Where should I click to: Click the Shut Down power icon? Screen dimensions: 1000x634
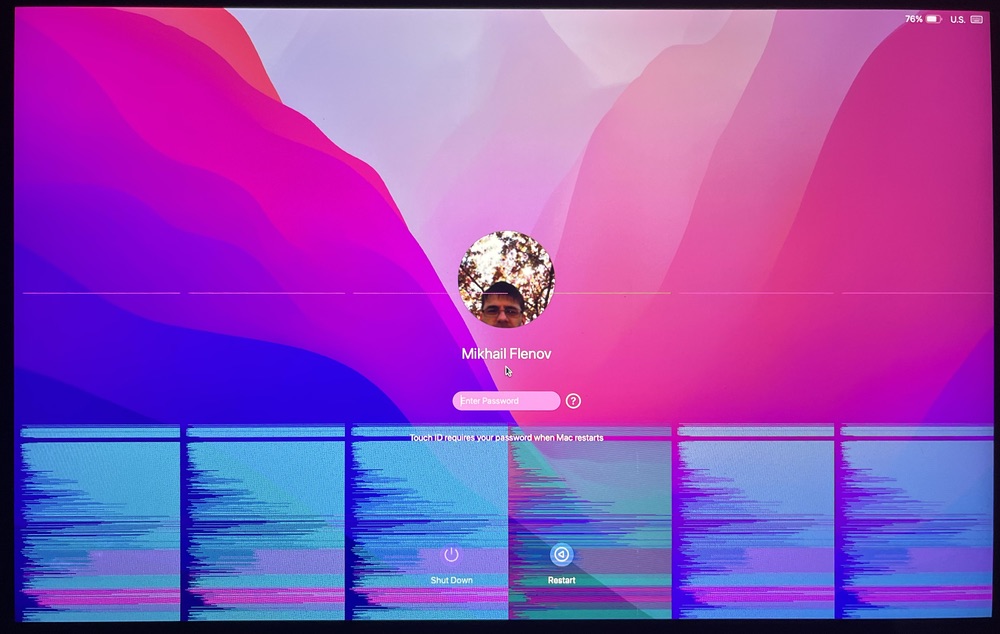pos(452,554)
